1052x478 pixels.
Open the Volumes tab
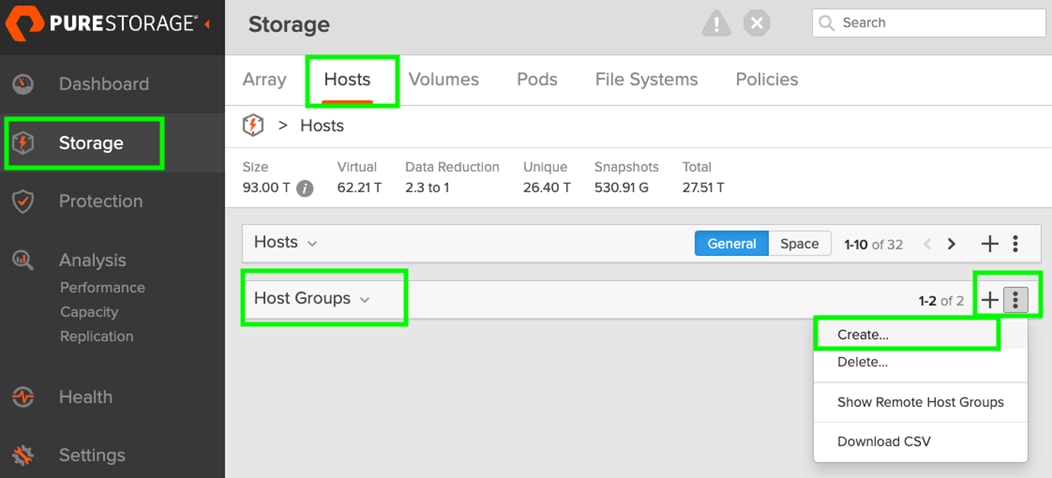(443, 80)
